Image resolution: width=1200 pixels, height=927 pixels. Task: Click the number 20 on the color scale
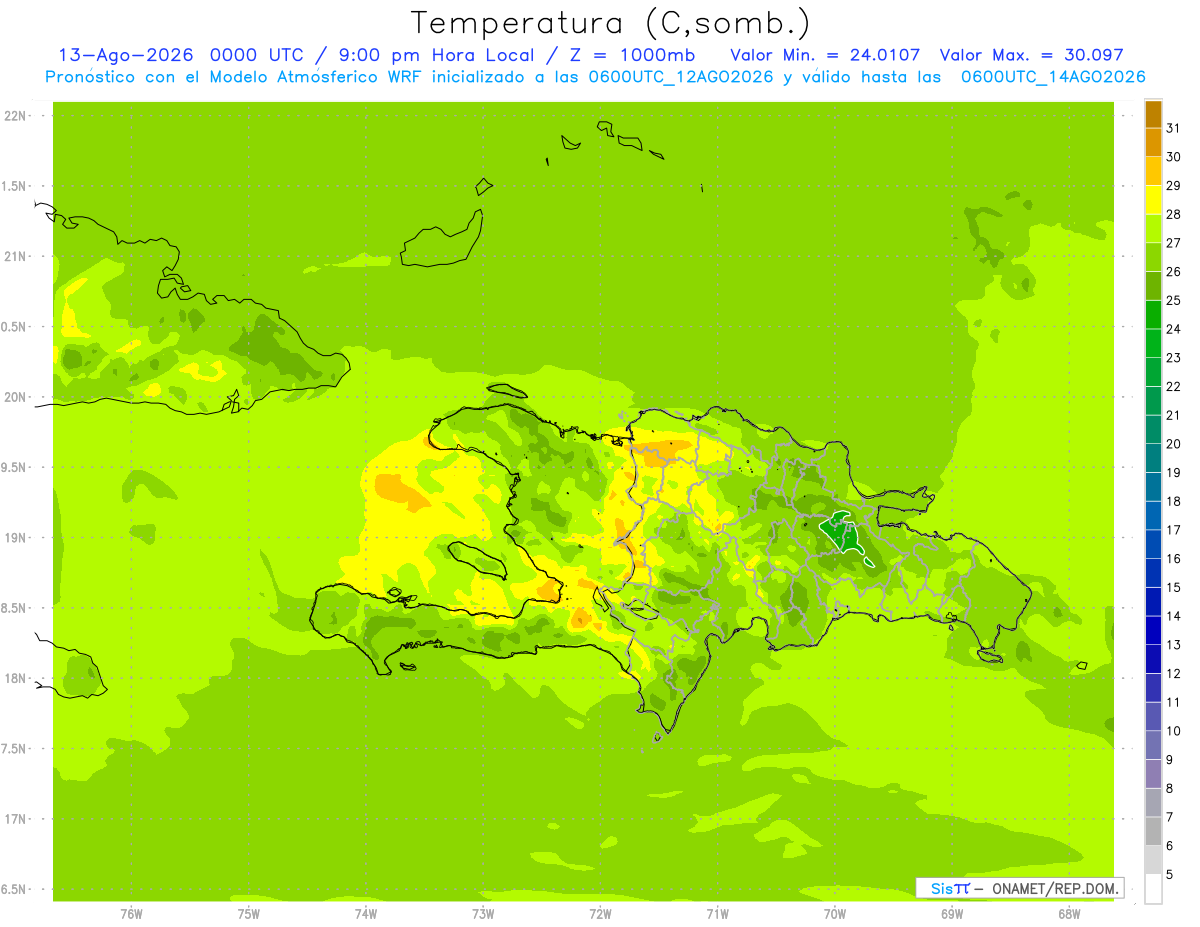tap(1173, 444)
